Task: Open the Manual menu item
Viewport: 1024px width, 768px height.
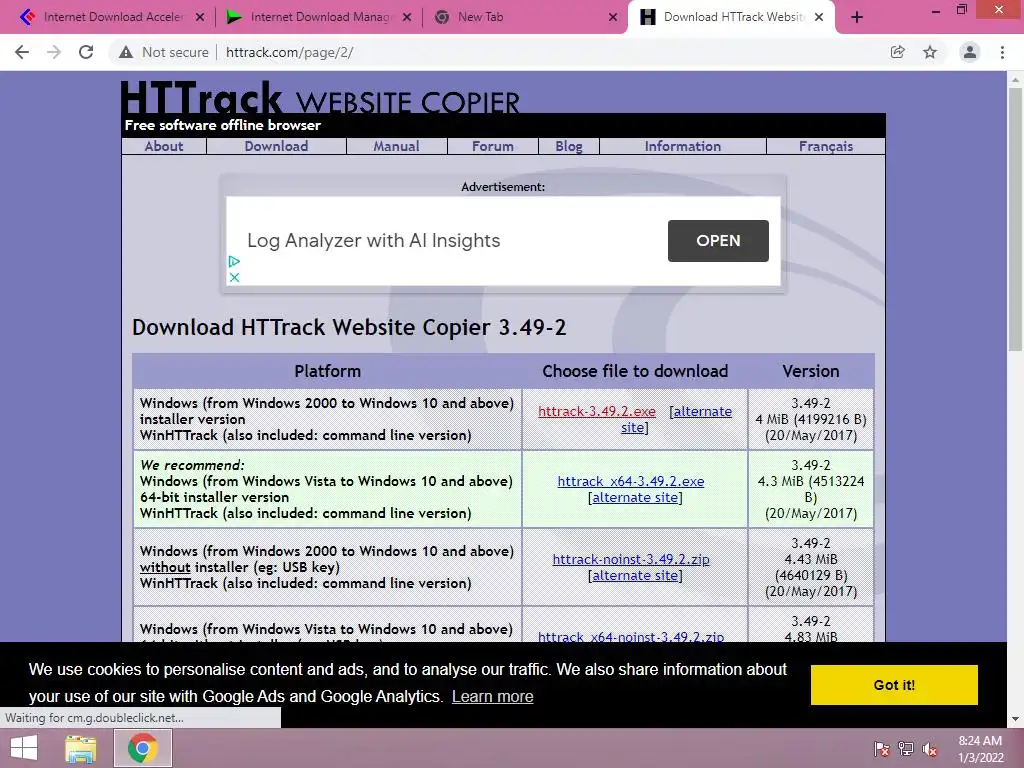Action: (x=396, y=146)
